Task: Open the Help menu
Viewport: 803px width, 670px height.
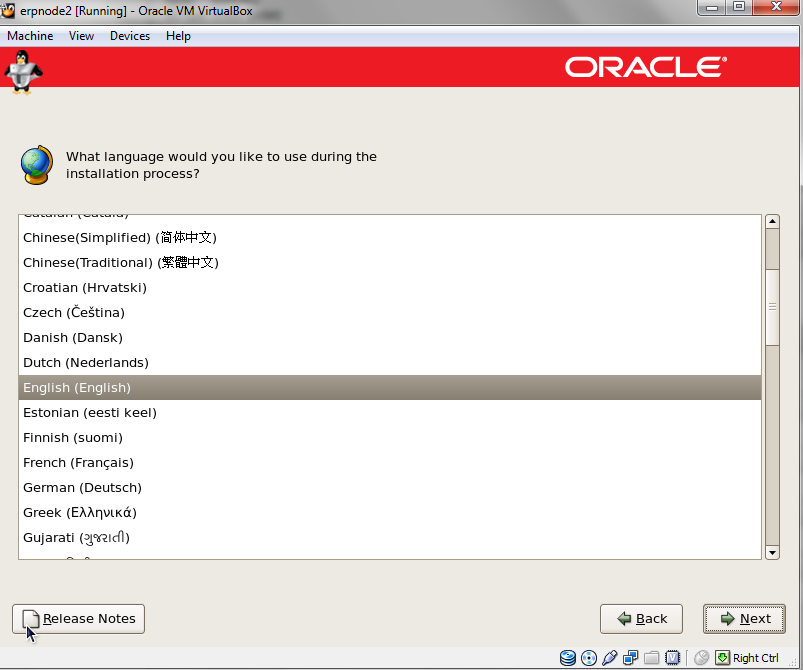Action: tap(178, 36)
